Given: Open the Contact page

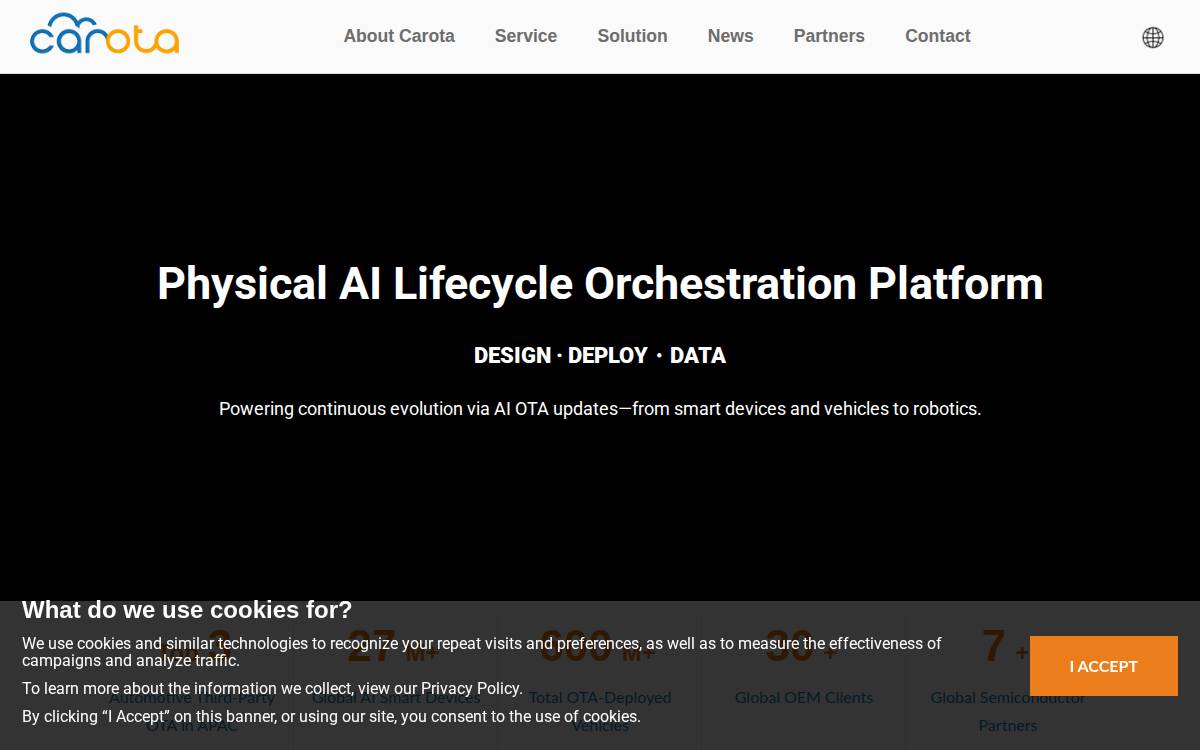Looking at the screenshot, I should pos(938,36).
